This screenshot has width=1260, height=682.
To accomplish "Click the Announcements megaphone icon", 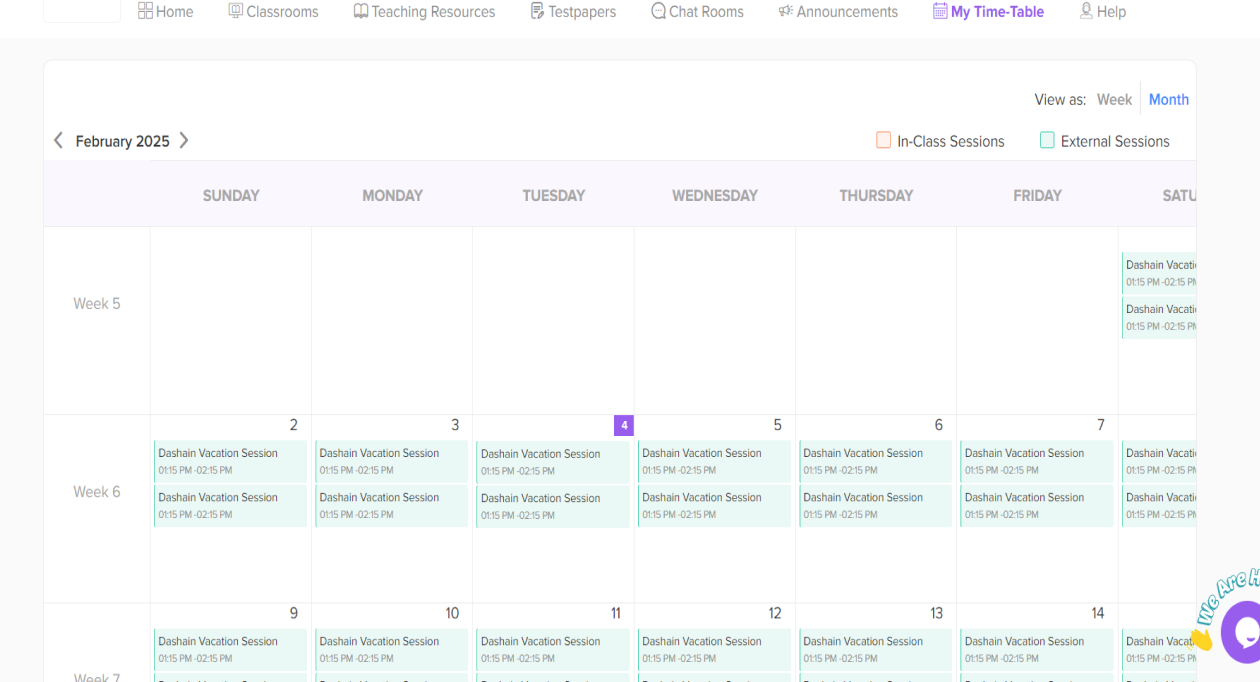I will 786,11.
